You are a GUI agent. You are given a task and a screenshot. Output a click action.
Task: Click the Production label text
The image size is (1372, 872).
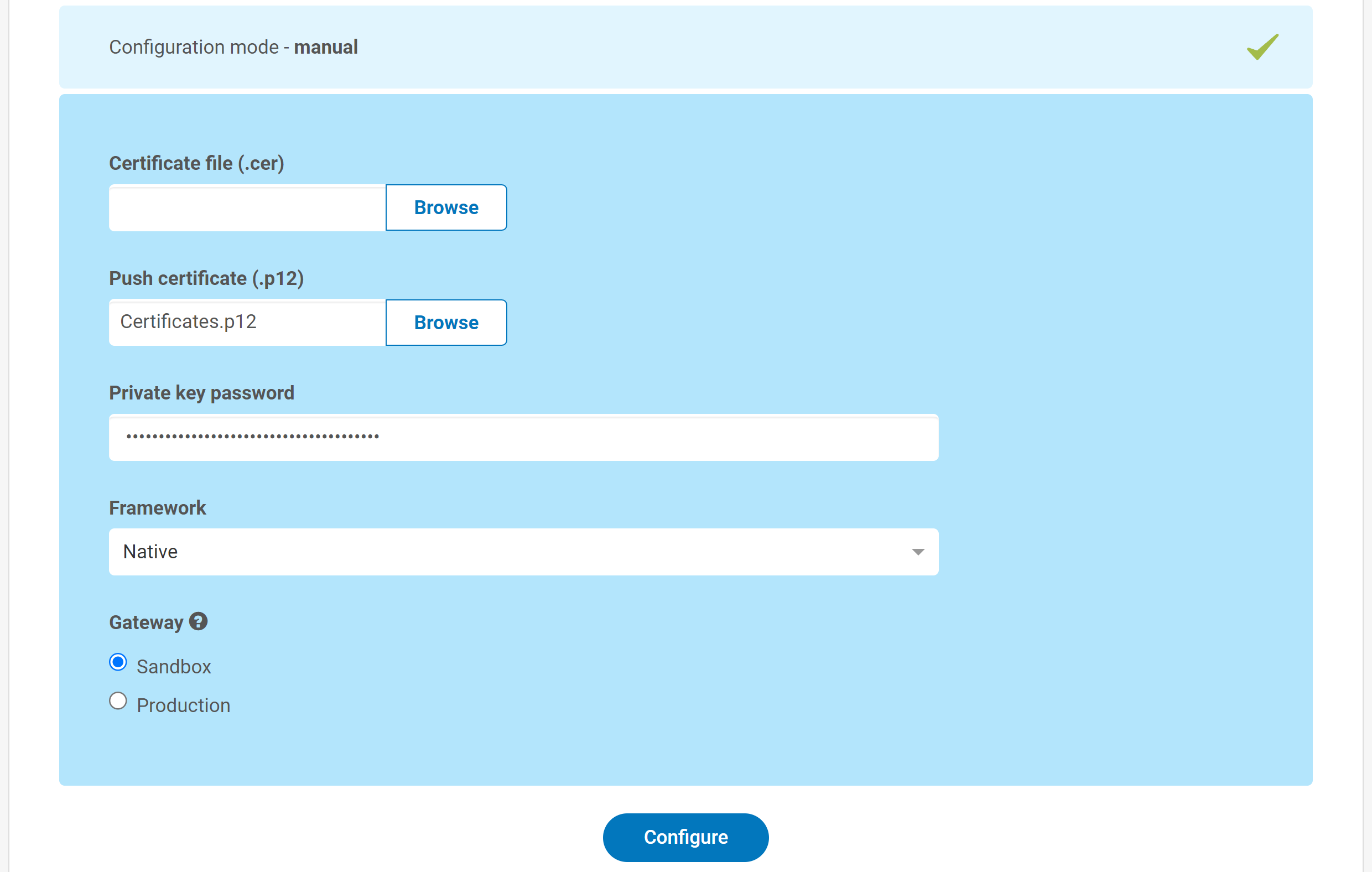pyautogui.click(x=184, y=705)
